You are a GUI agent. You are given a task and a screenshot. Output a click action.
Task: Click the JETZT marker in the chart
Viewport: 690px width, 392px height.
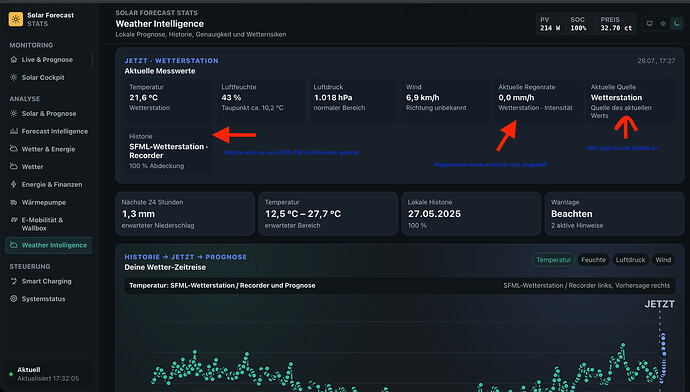click(659, 304)
